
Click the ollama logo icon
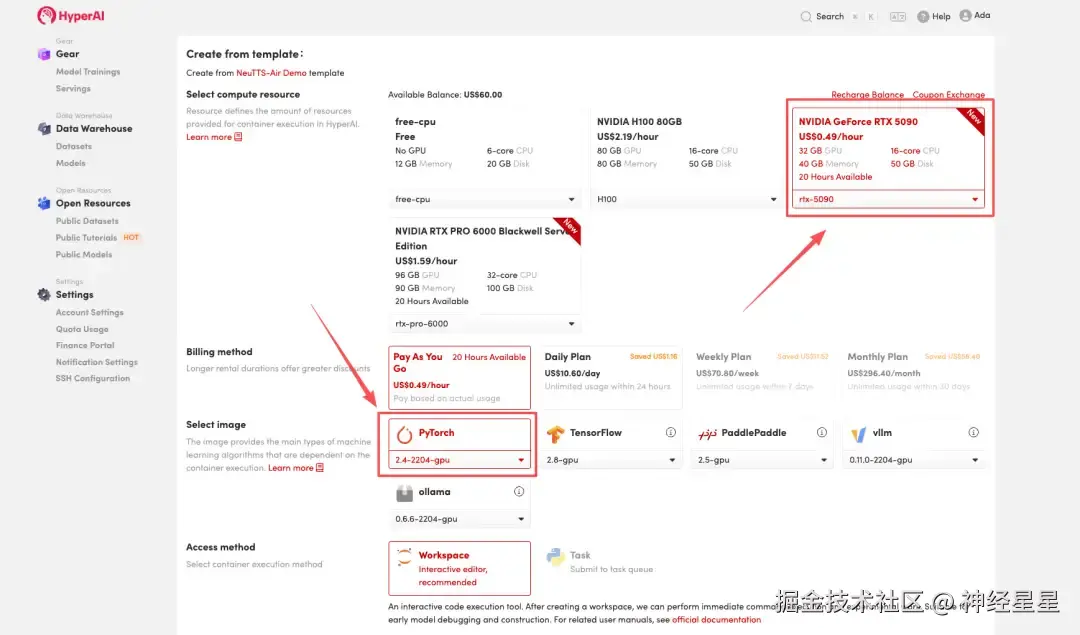click(404, 493)
